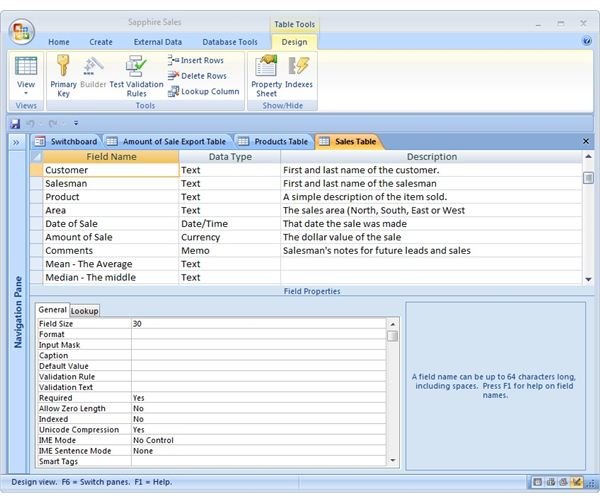Switch to the Switchboard document tab

(x=66, y=142)
